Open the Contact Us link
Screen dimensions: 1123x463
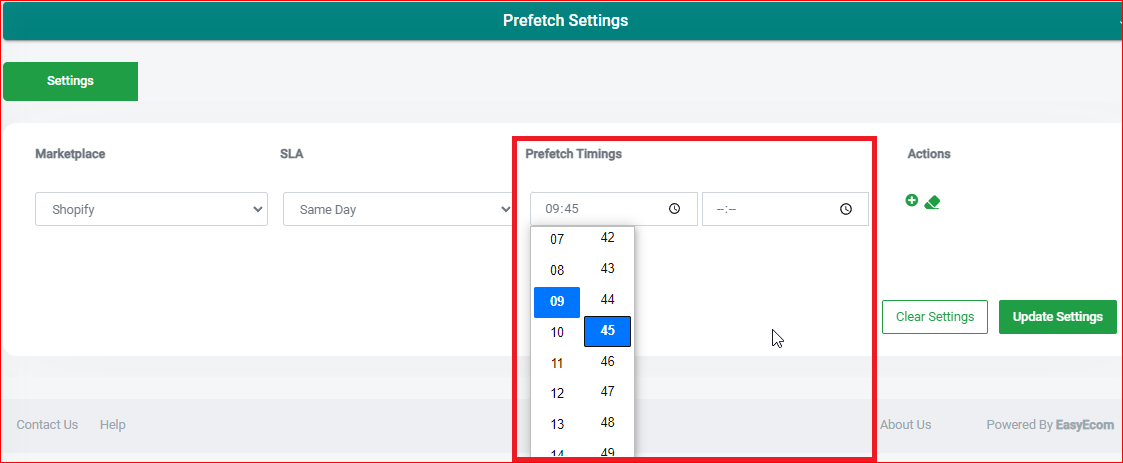click(x=47, y=425)
